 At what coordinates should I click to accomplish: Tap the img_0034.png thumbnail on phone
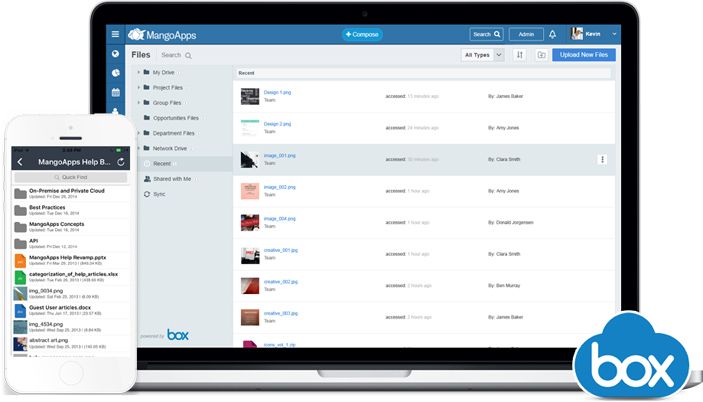pos(20,294)
